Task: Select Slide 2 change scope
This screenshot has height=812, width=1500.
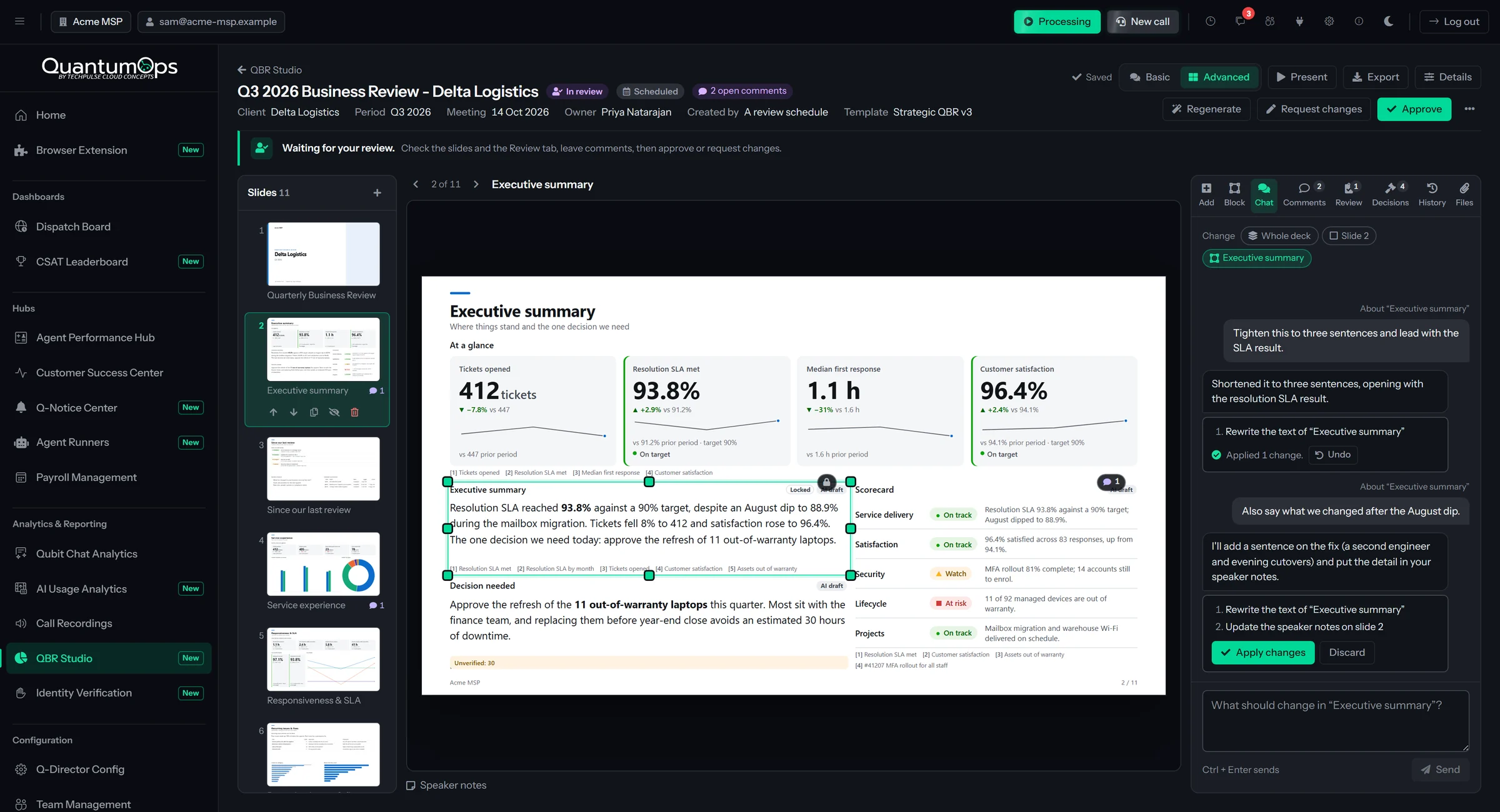Action: (x=1349, y=235)
